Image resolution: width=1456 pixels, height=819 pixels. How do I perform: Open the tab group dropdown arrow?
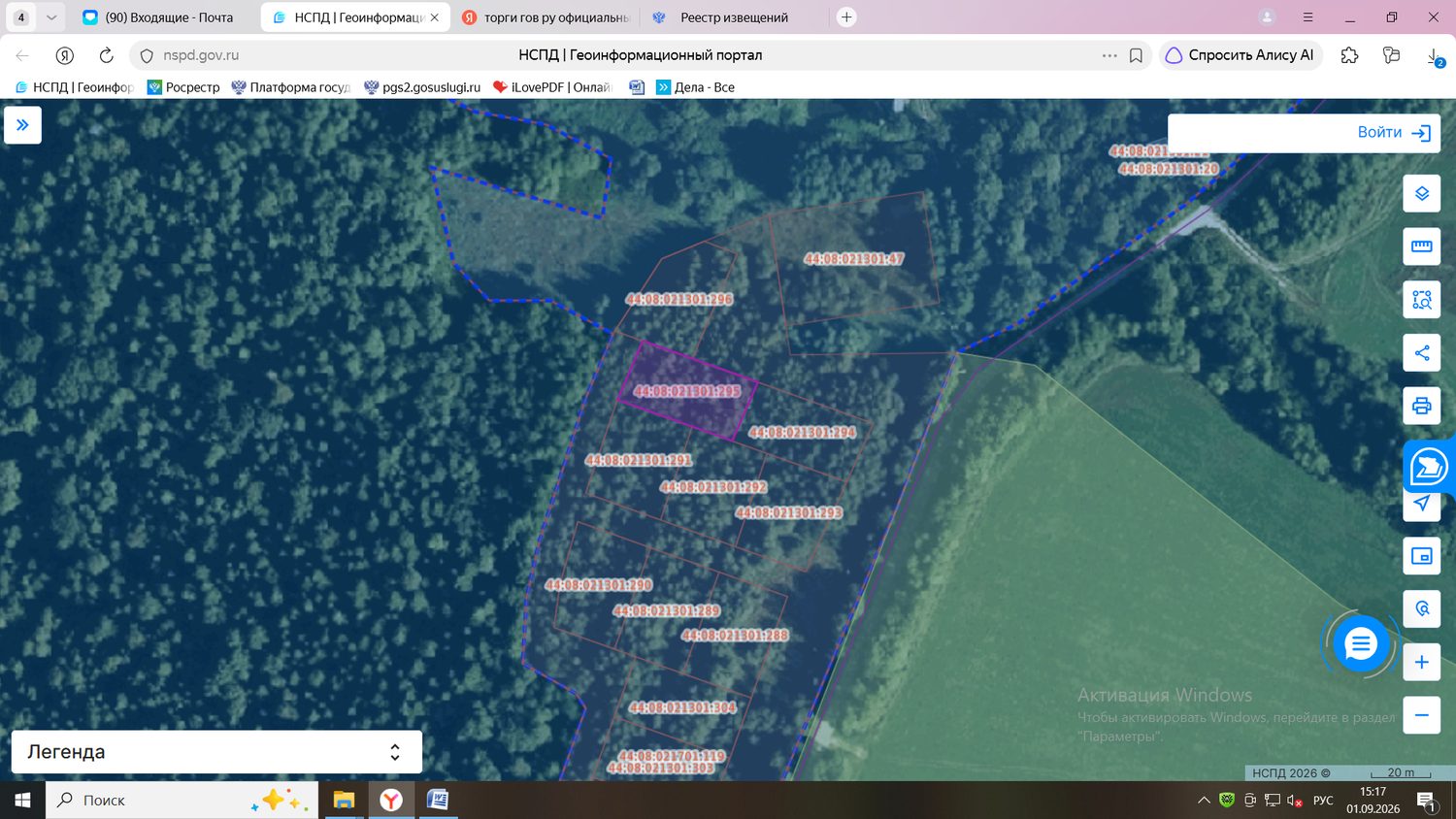51,17
